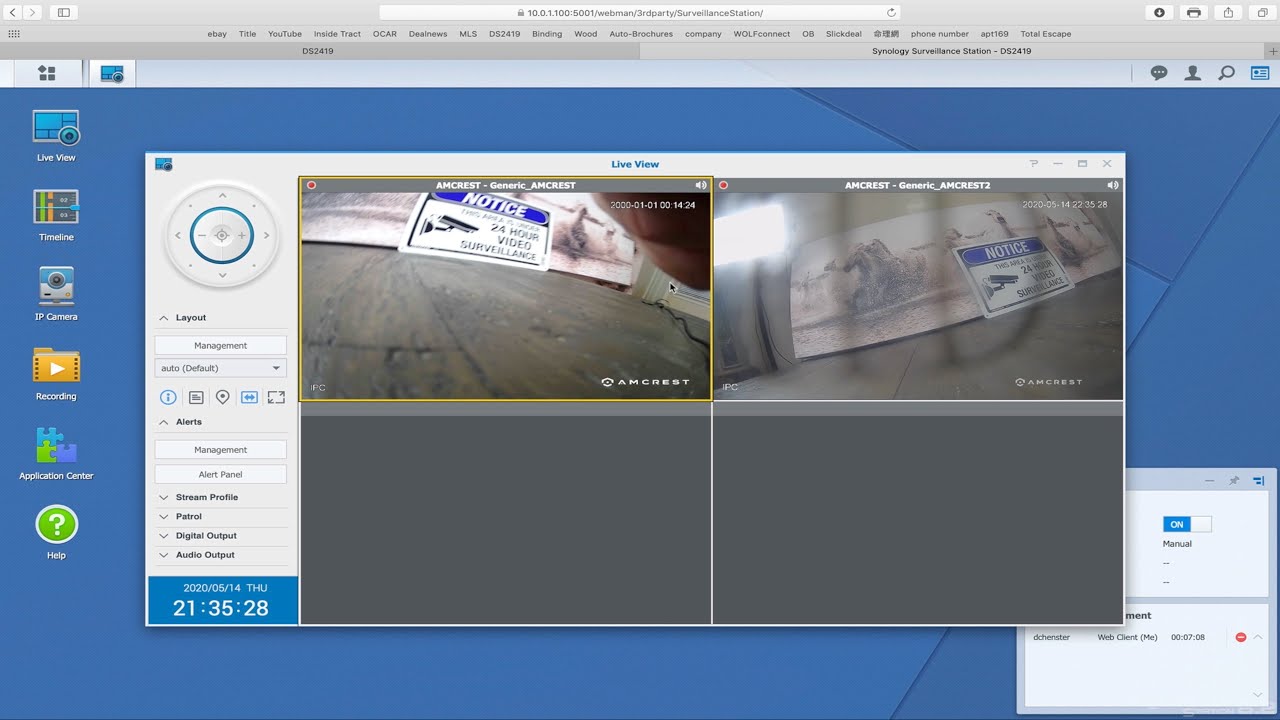The width and height of the screenshot is (1280, 720).
Task: Open ebay bookmark
Action: (217, 34)
